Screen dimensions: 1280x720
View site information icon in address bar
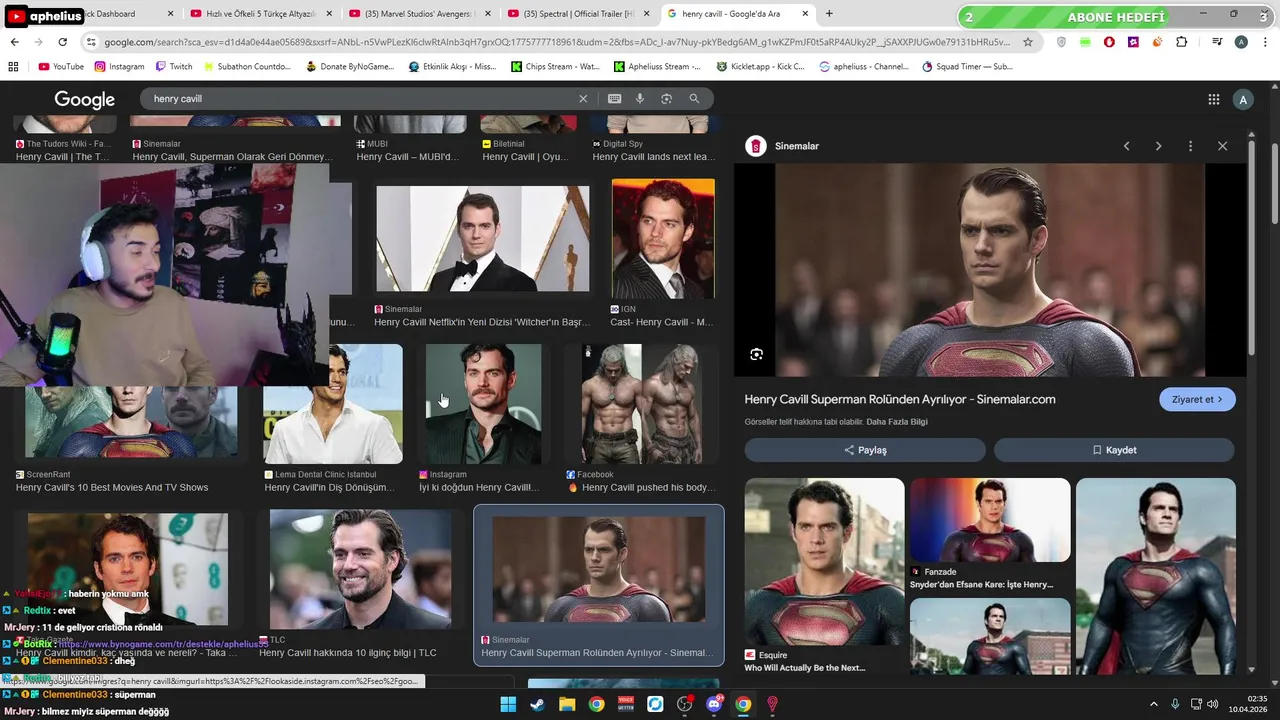tap(91, 42)
